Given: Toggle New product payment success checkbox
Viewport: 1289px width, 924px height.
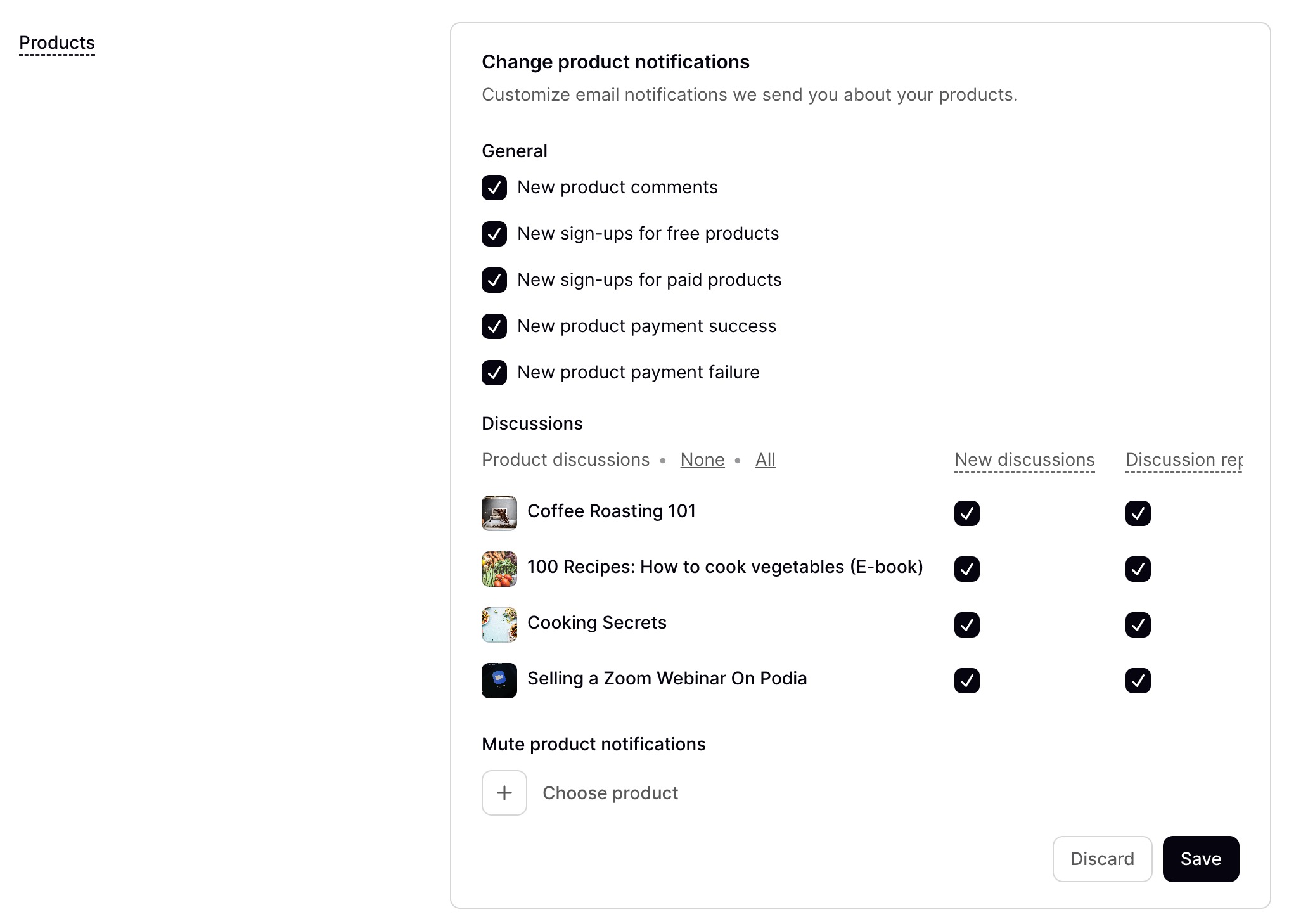Looking at the screenshot, I should 494,326.
